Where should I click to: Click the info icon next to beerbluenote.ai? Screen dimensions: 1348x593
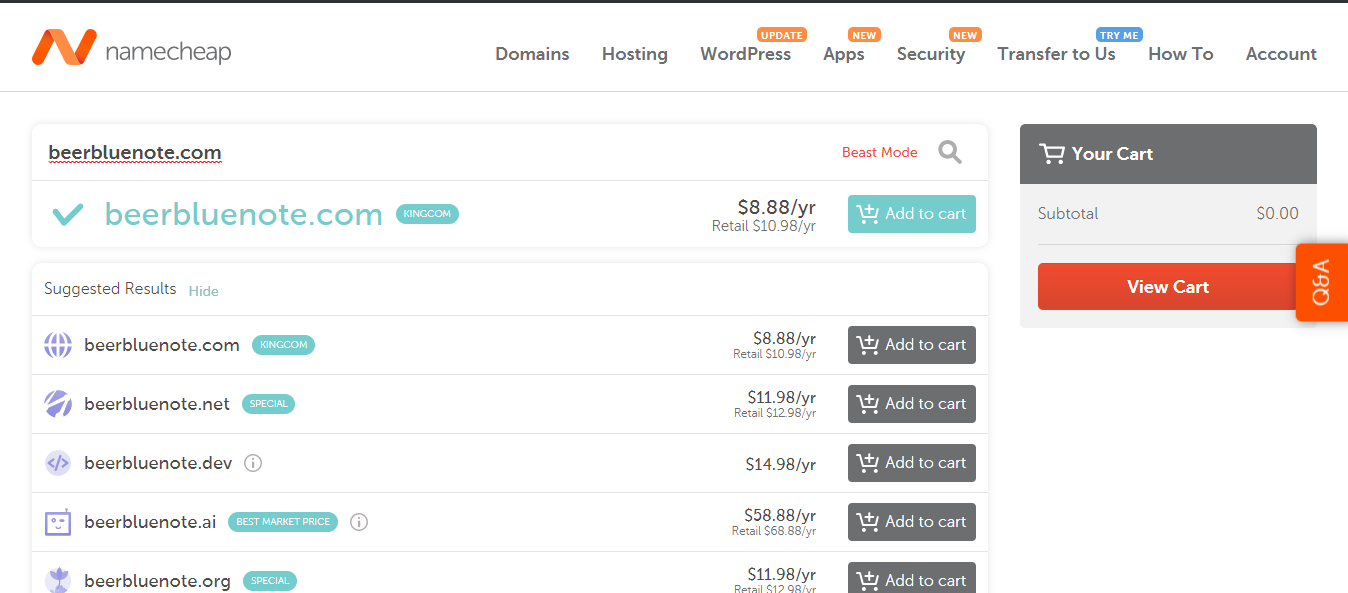pos(359,522)
